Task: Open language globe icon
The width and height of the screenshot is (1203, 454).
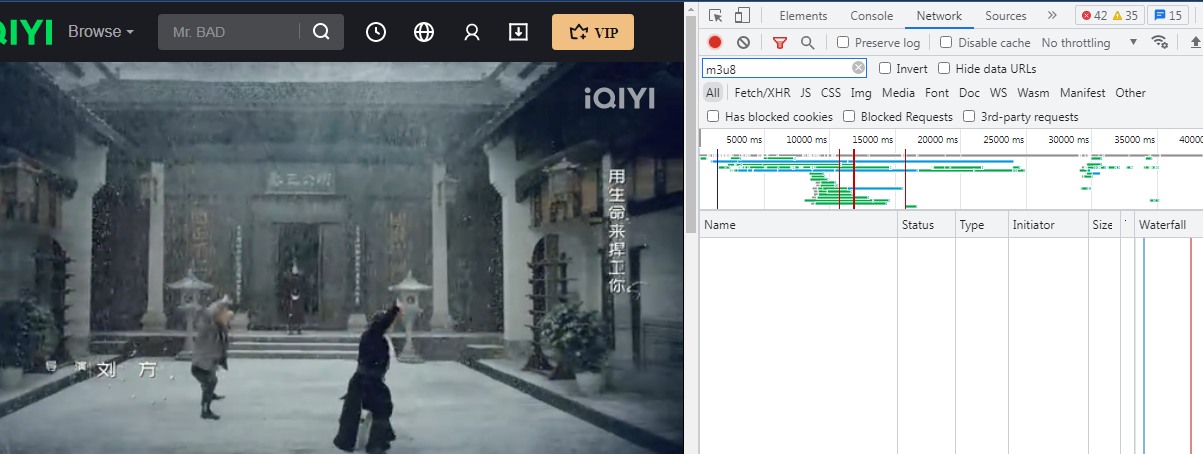Action: 424,32
